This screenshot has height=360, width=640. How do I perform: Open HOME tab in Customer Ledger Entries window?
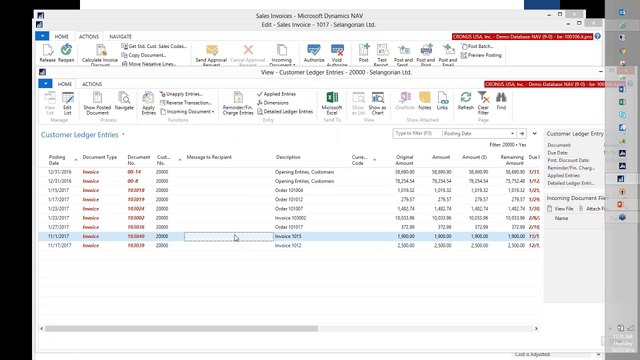point(64,84)
